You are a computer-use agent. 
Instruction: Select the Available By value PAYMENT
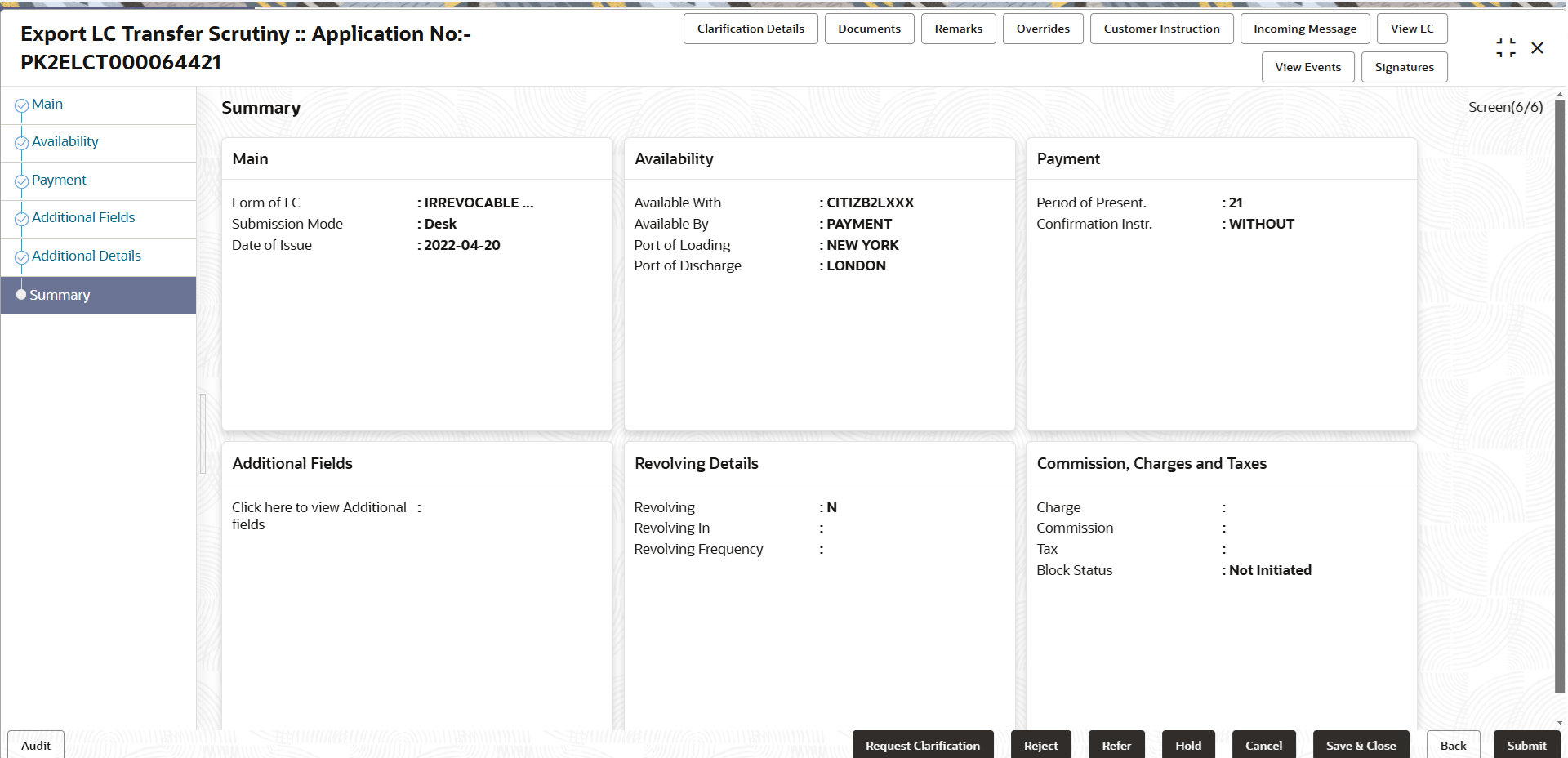[x=859, y=224]
